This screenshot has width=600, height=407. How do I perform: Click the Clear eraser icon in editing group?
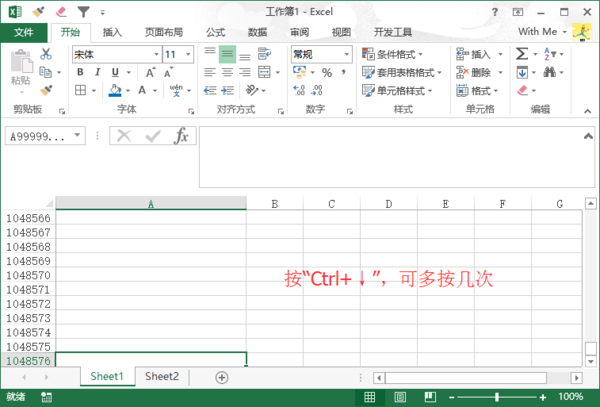point(522,90)
